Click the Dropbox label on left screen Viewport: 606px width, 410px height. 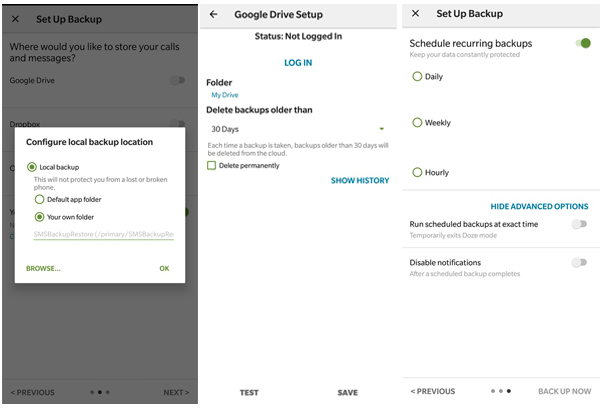25,124
